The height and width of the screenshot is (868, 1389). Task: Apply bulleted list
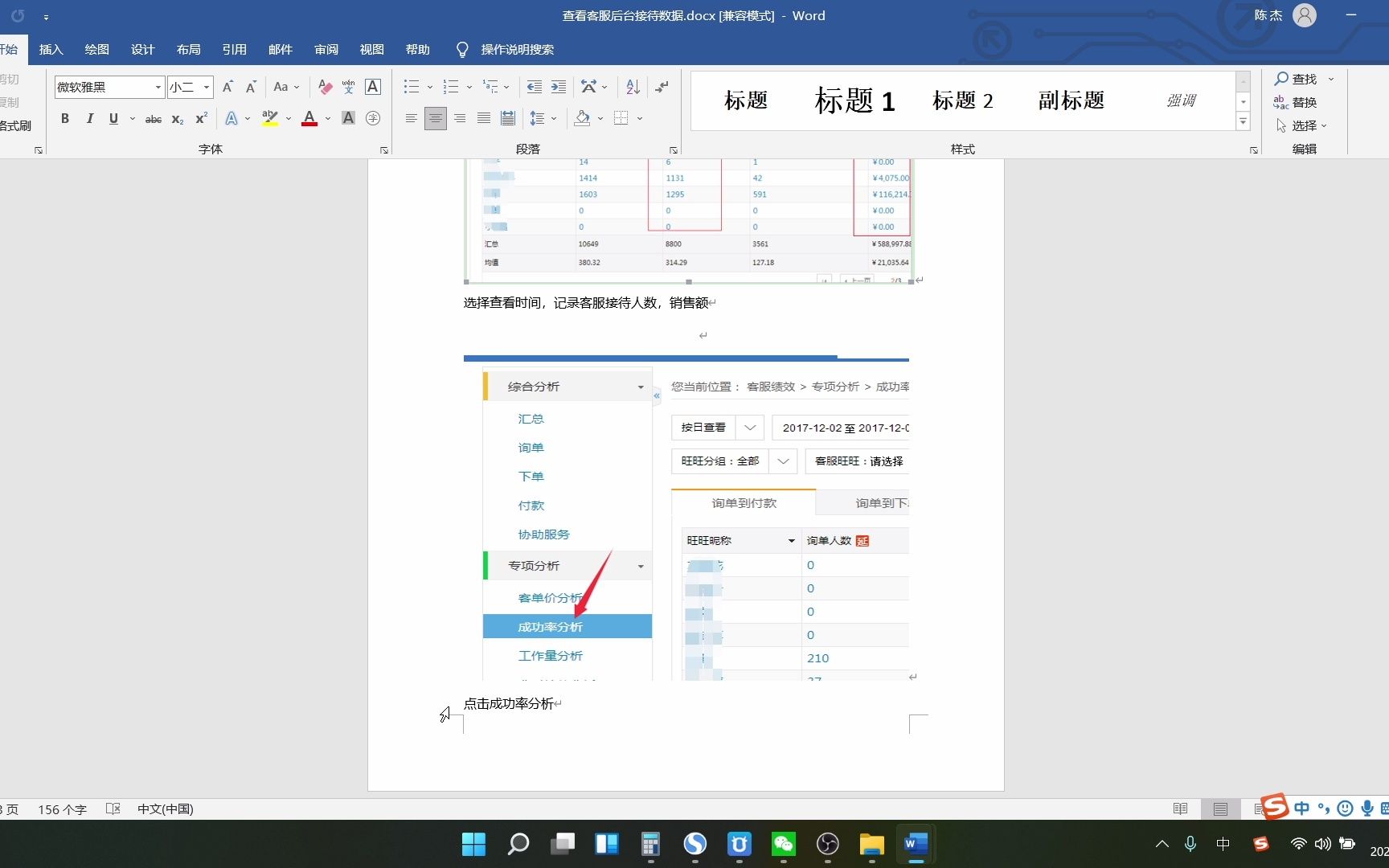pos(412,87)
